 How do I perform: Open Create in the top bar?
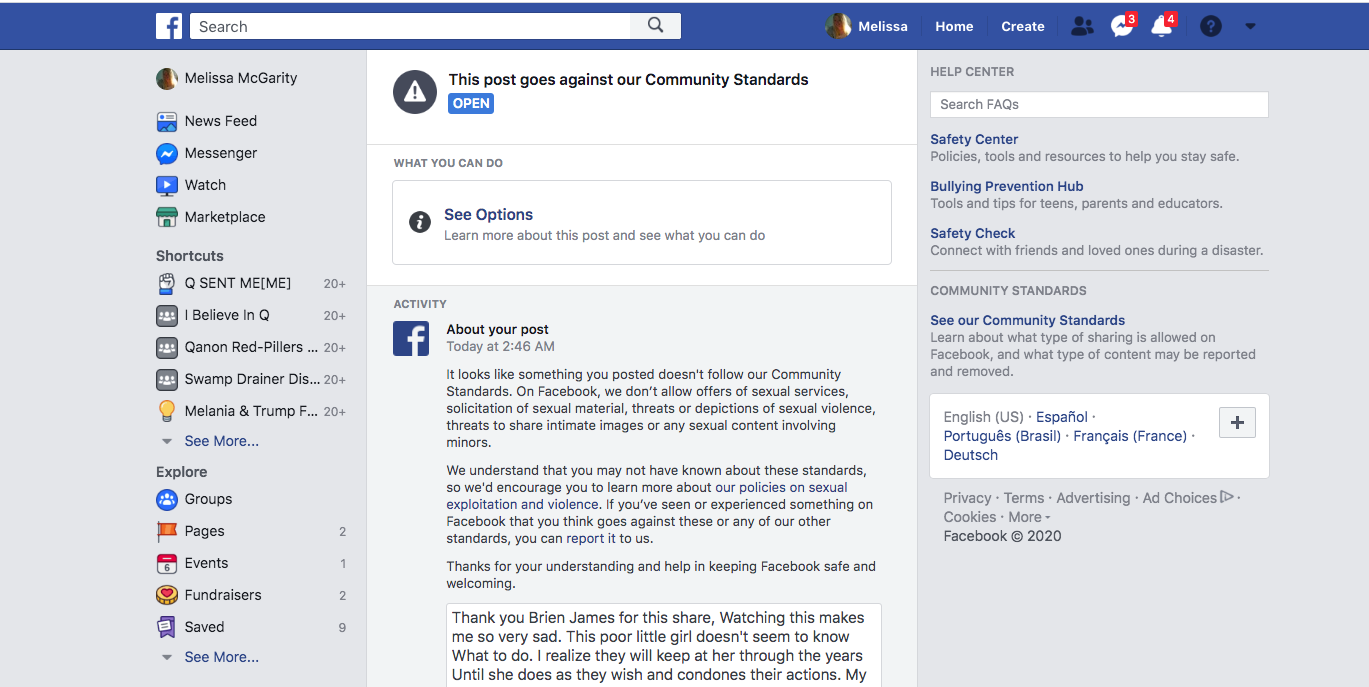pyautogui.click(x=1023, y=27)
